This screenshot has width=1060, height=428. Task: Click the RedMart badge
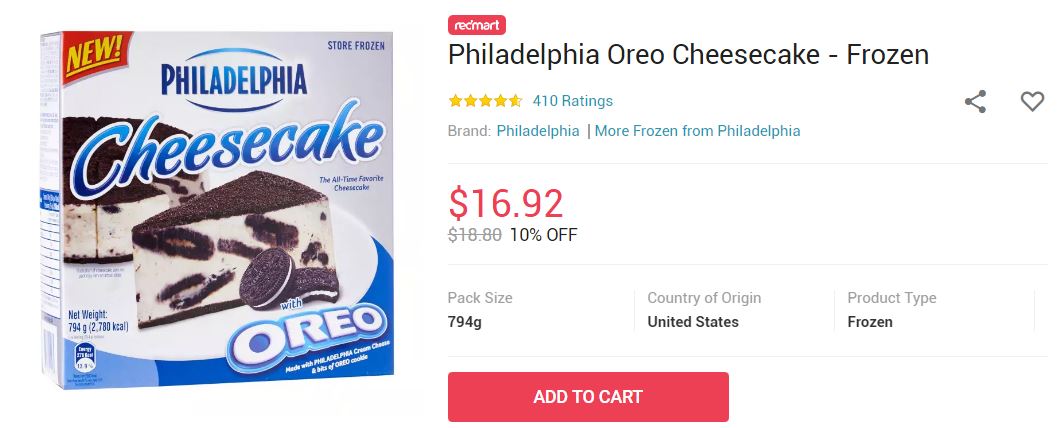pos(477,25)
